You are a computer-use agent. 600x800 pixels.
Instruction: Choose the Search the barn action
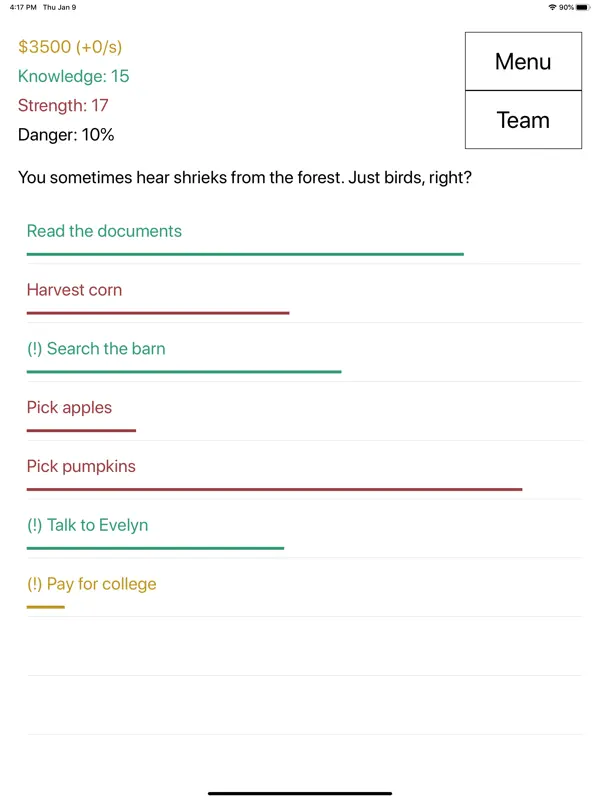click(x=96, y=349)
